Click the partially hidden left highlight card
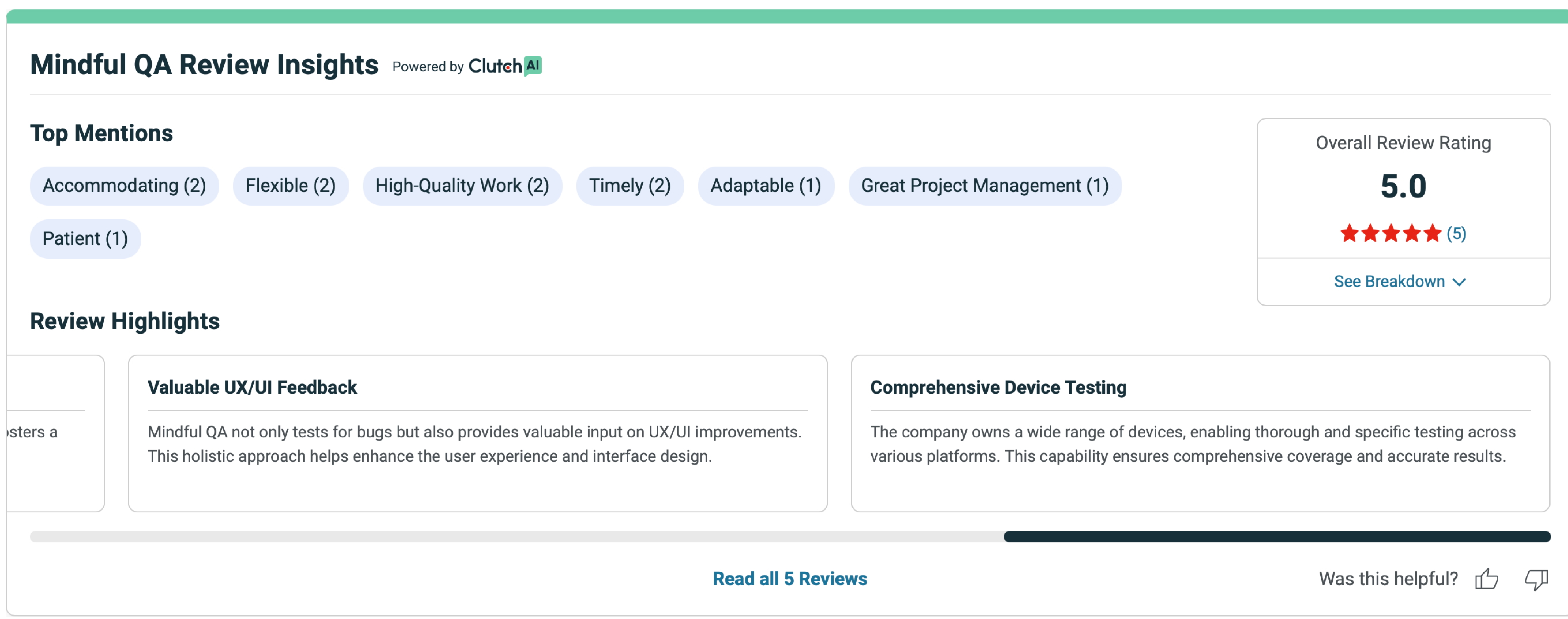 (55, 433)
